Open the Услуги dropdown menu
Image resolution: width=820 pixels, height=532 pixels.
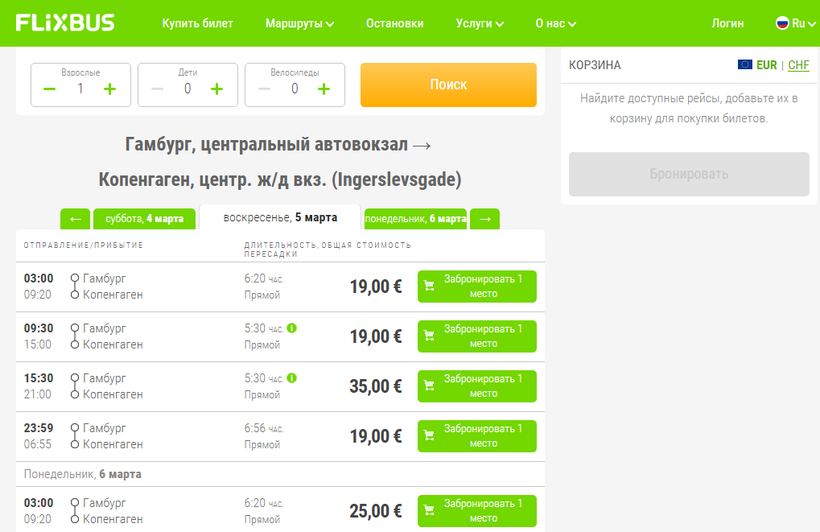click(480, 24)
